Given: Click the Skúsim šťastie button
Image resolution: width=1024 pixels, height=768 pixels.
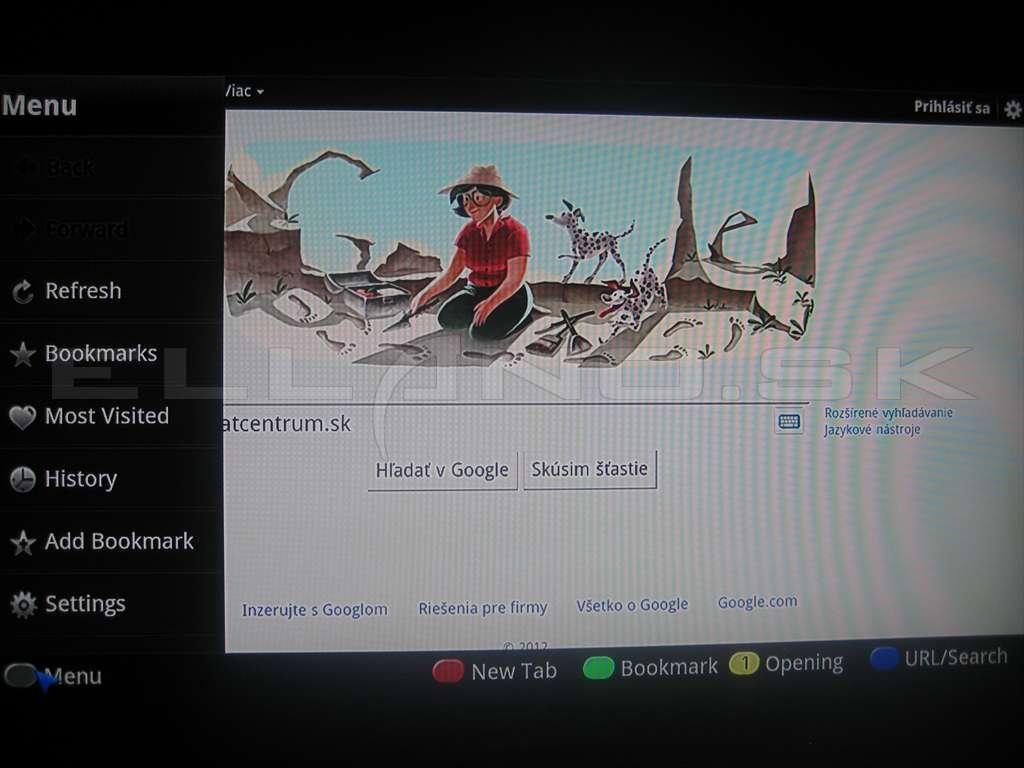Looking at the screenshot, I should click(590, 469).
